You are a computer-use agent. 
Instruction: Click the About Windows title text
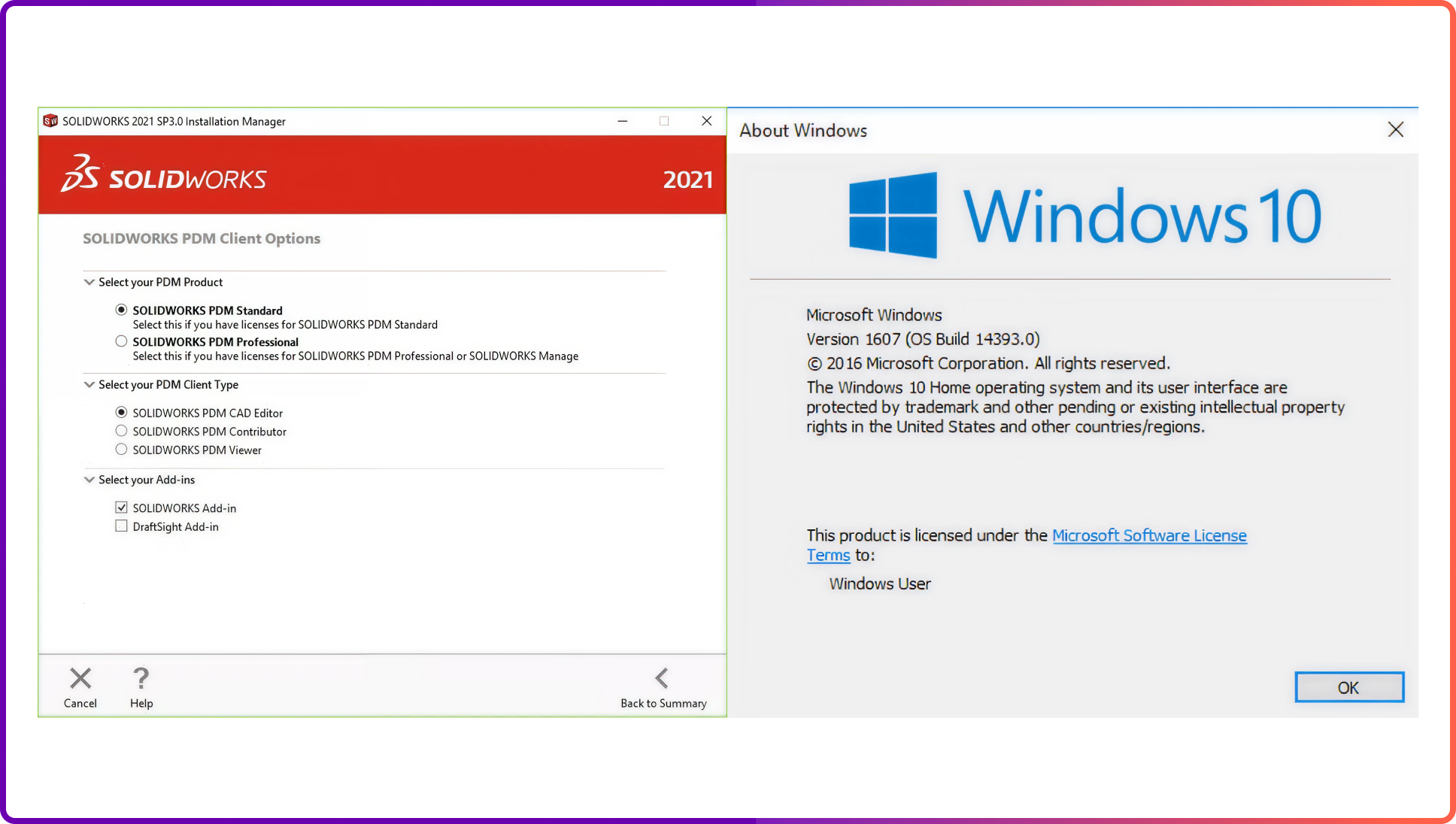pyautogui.click(x=803, y=131)
